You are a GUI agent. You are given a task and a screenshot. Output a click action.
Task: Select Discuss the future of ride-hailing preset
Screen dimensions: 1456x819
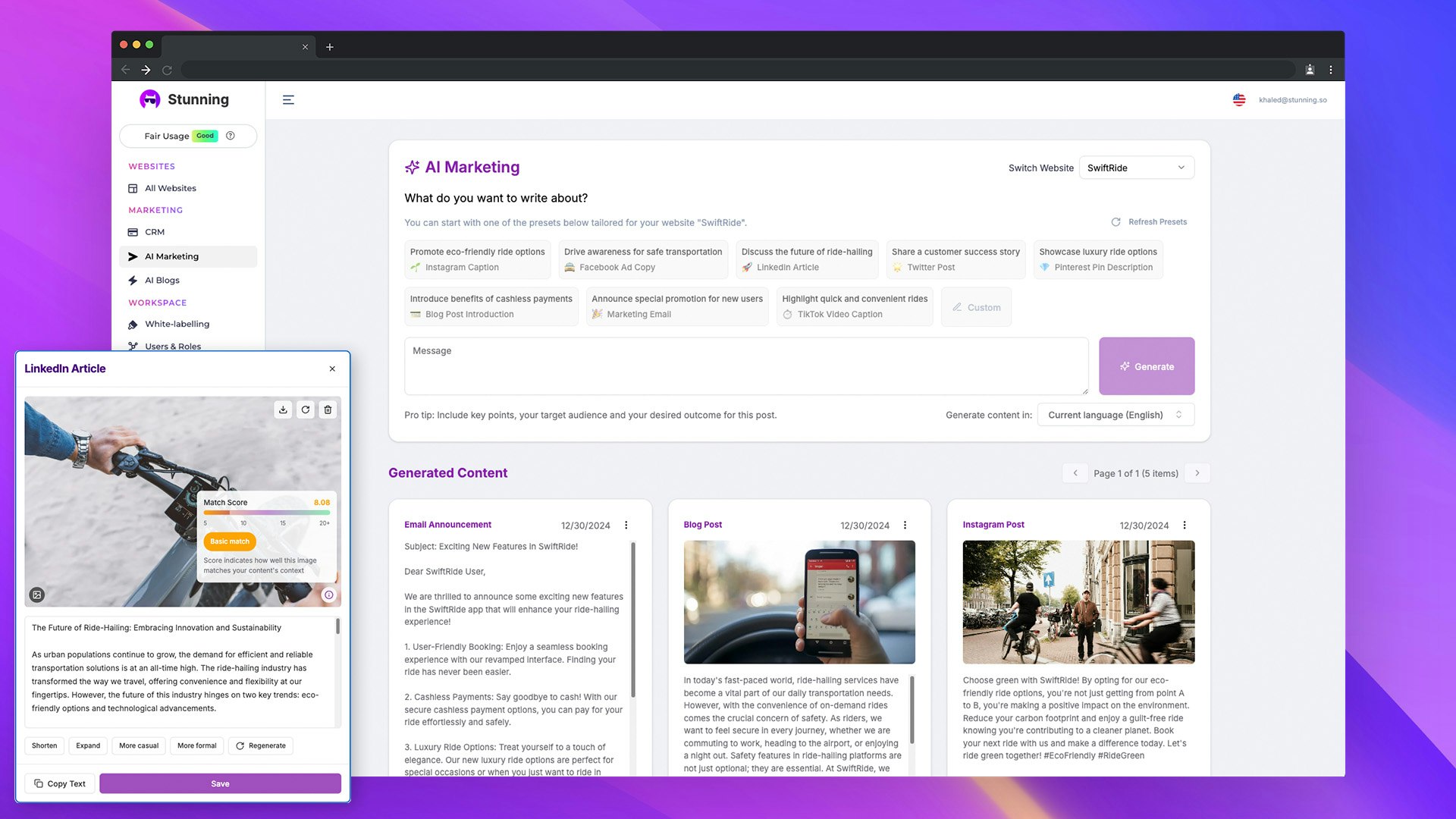[x=807, y=259]
